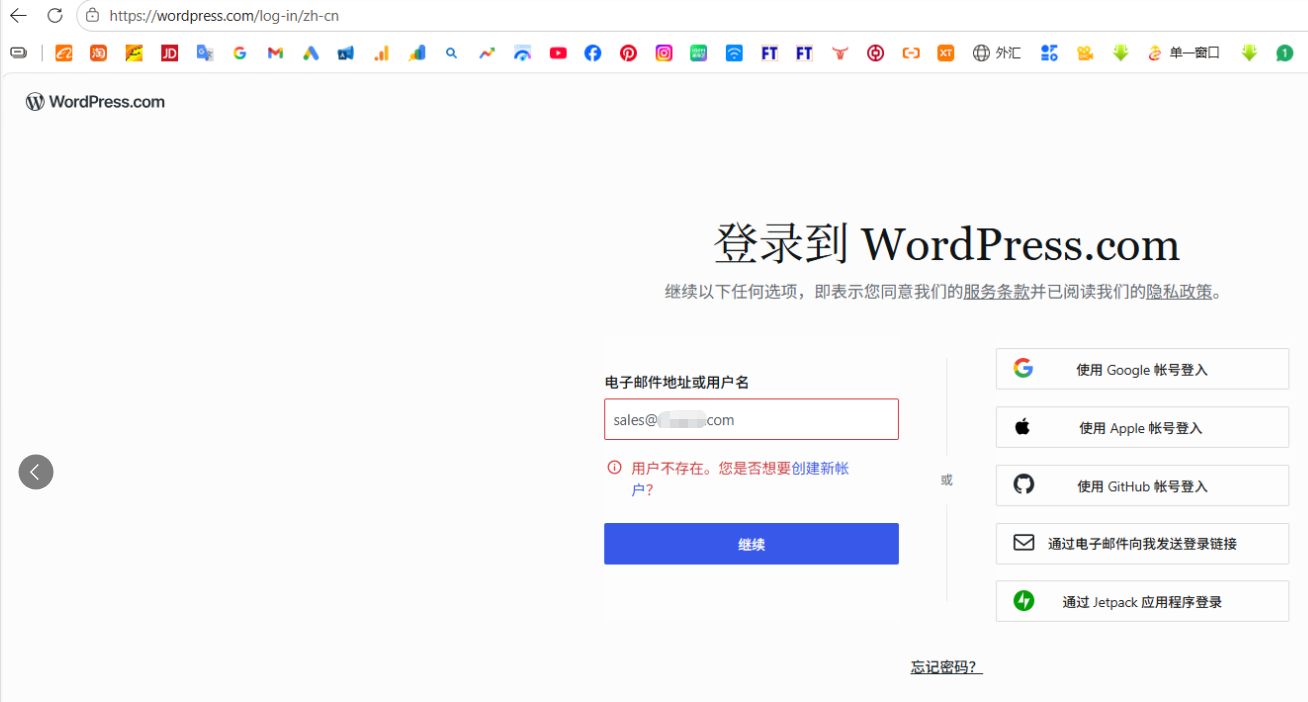Open the red bull head bookmark

click(x=840, y=53)
